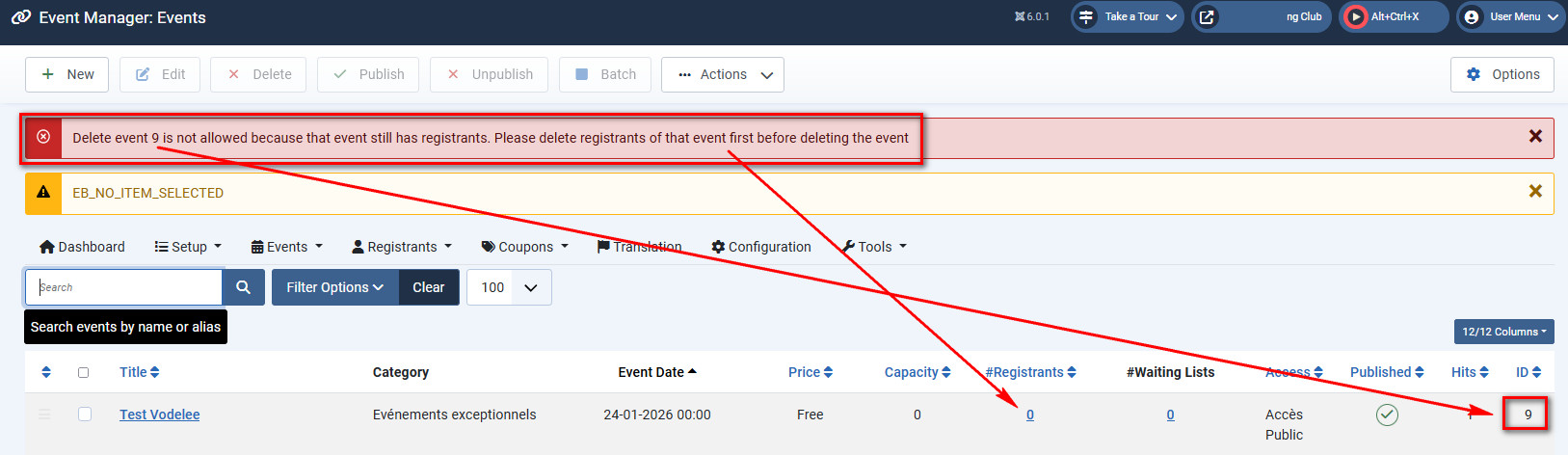This screenshot has width=1568, height=455.
Task: Click the Options gear button
Action: pos(1502,74)
